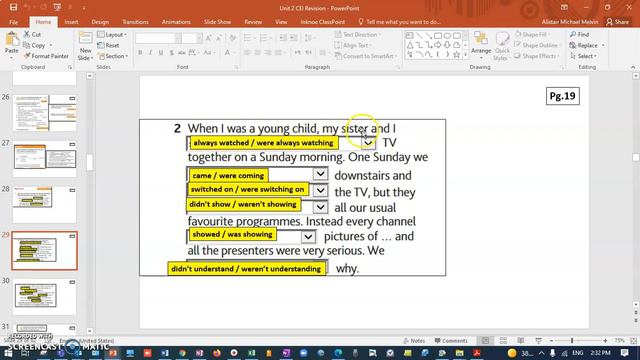The image size is (640, 360).
Task: Start Slide Show from status bar icon
Action: (x=538, y=340)
